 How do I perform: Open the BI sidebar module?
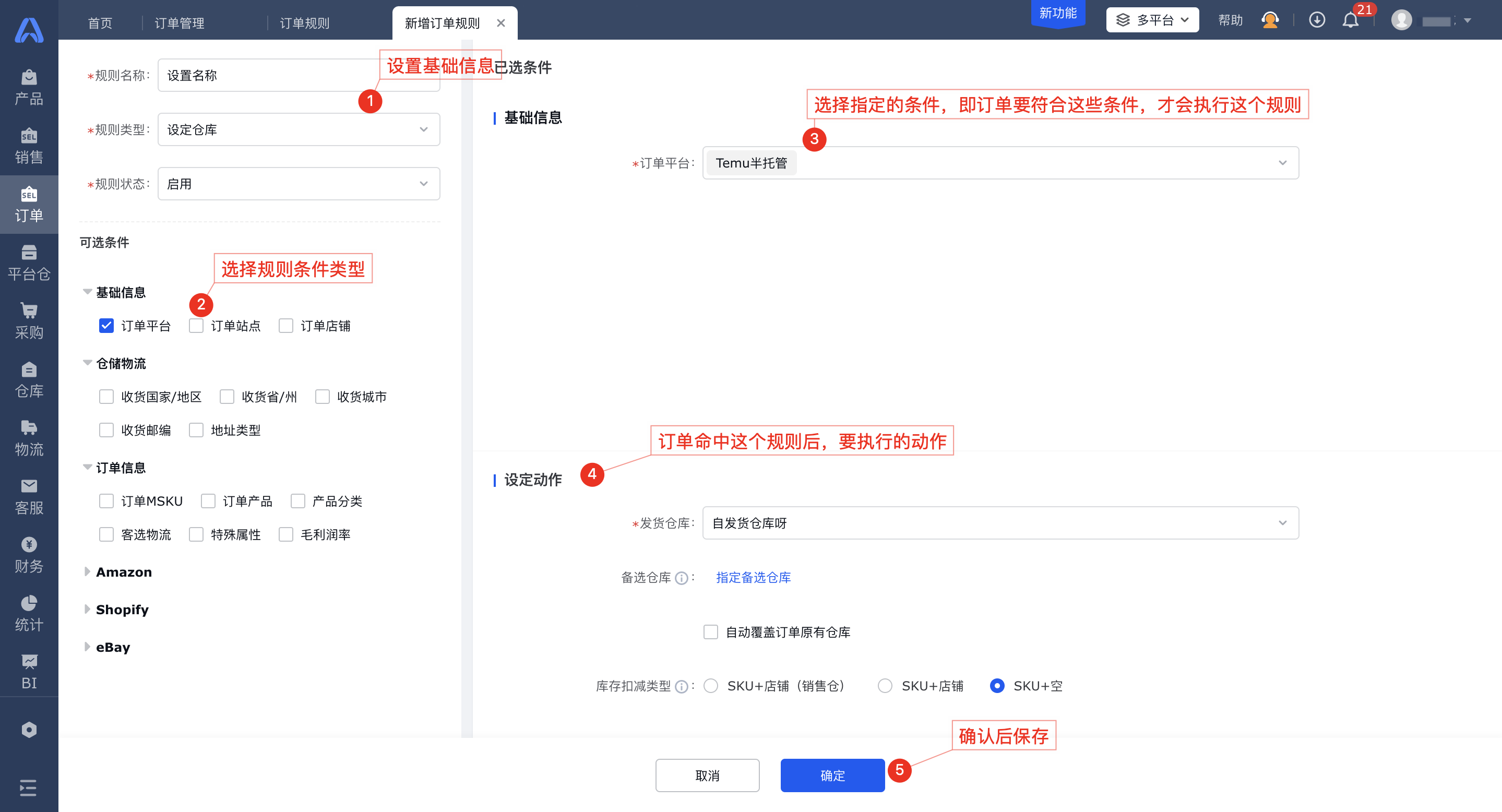[29, 672]
